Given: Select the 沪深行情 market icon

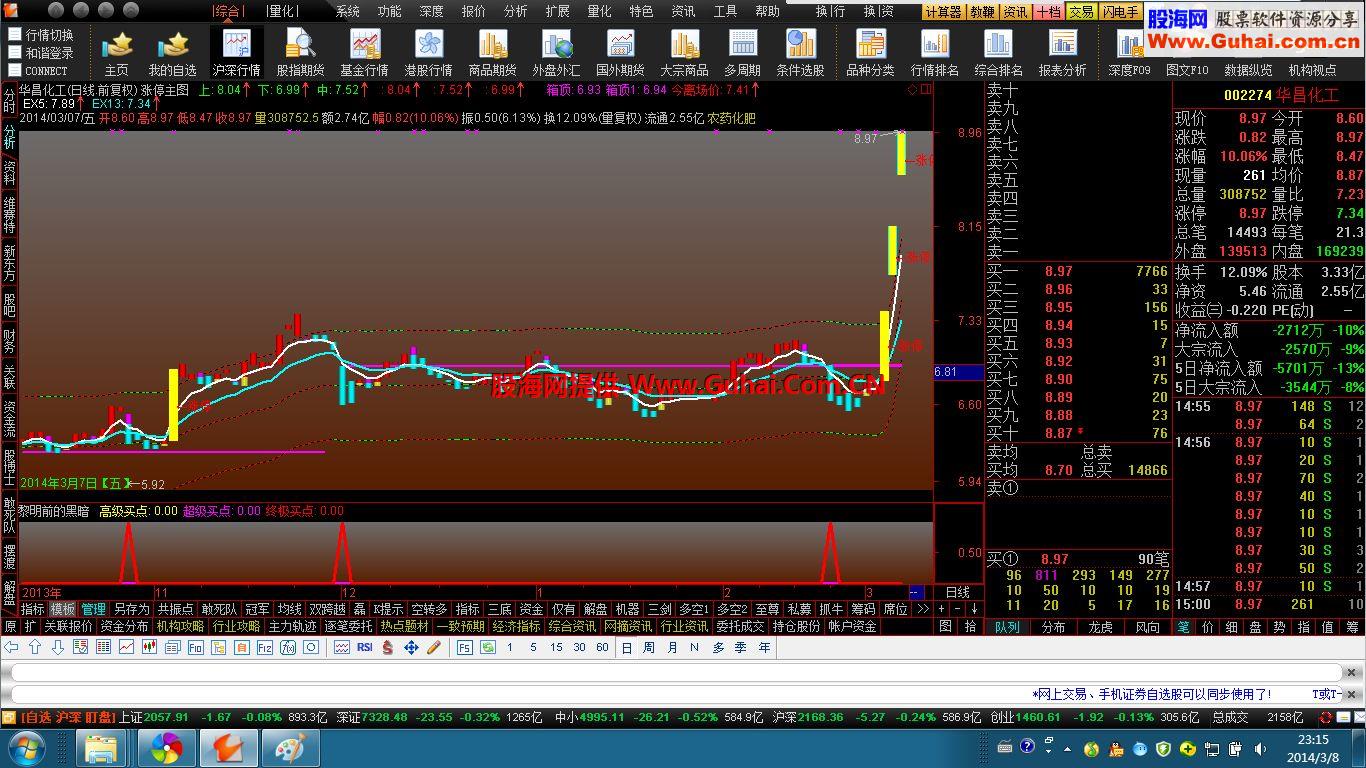Looking at the screenshot, I should click(236, 52).
